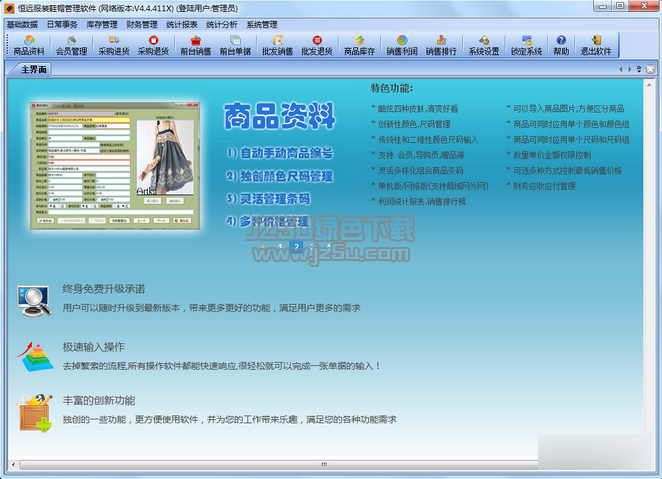This screenshot has height=479, width=662.
Task: Click the horizontal scrollbar thumb
Action: (324, 465)
